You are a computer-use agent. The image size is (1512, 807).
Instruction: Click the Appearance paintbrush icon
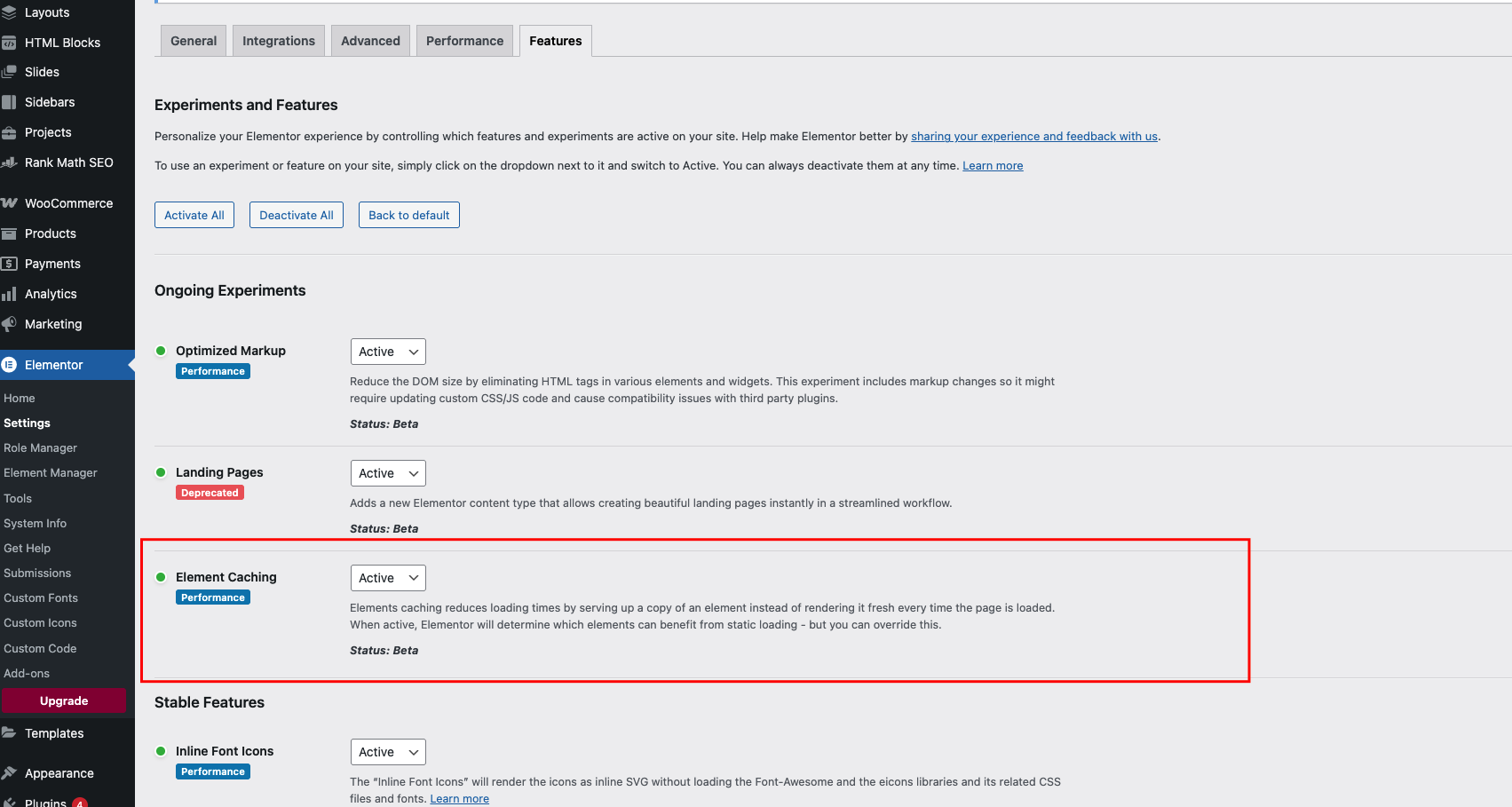point(9,773)
